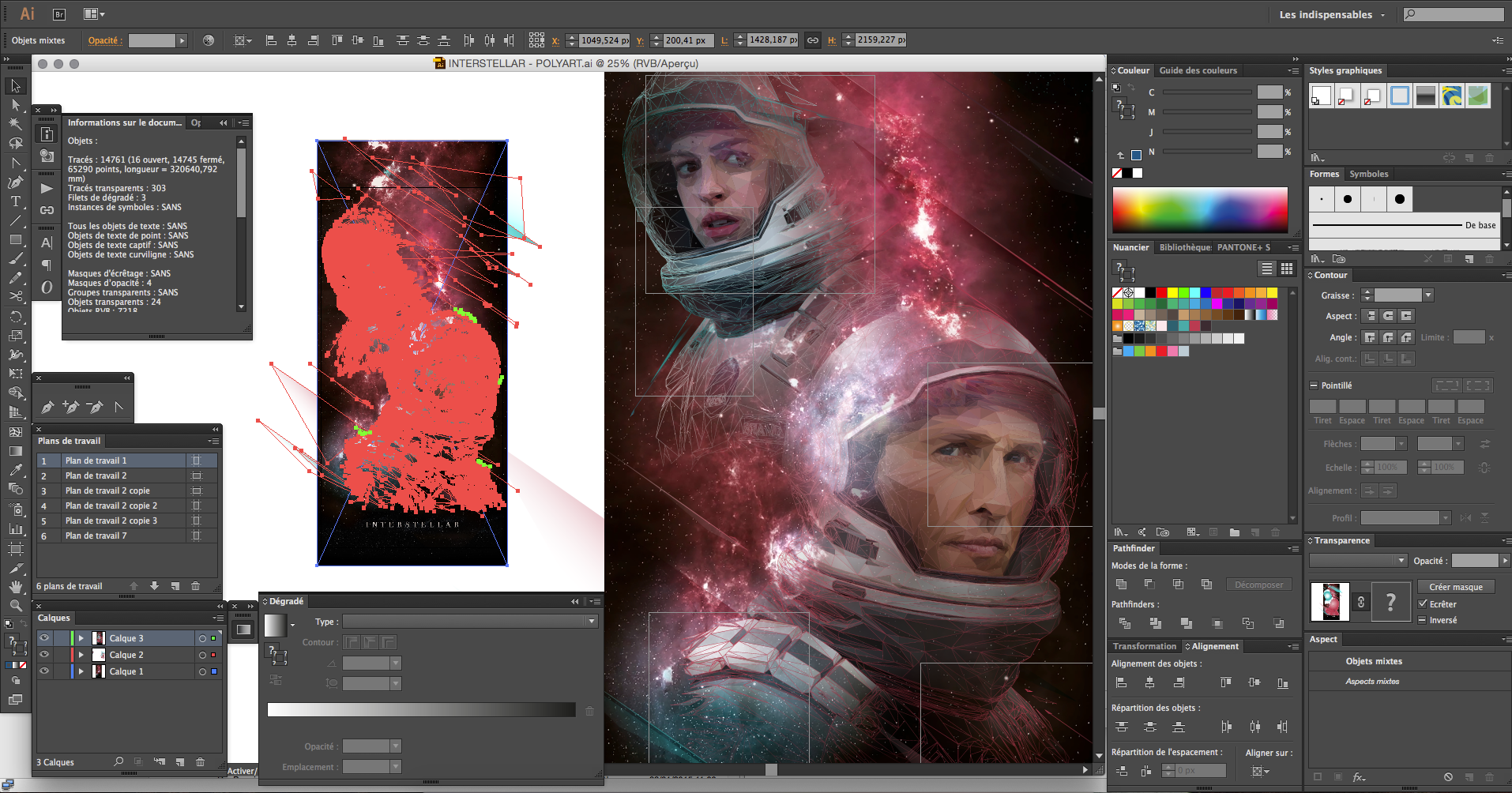Select the Artboard tool
1512x793 pixels.
click(x=15, y=547)
